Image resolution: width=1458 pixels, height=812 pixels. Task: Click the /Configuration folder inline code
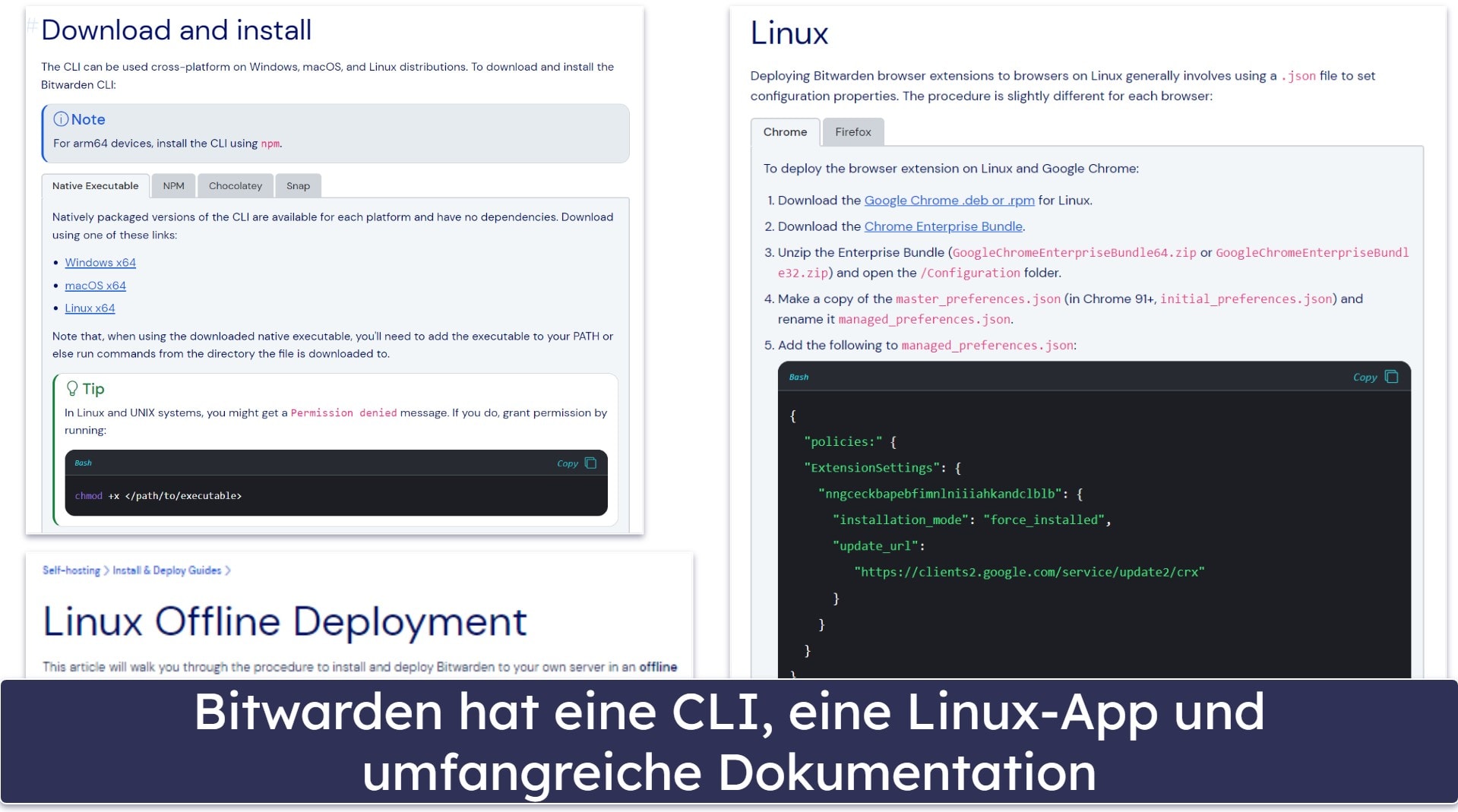point(970,273)
